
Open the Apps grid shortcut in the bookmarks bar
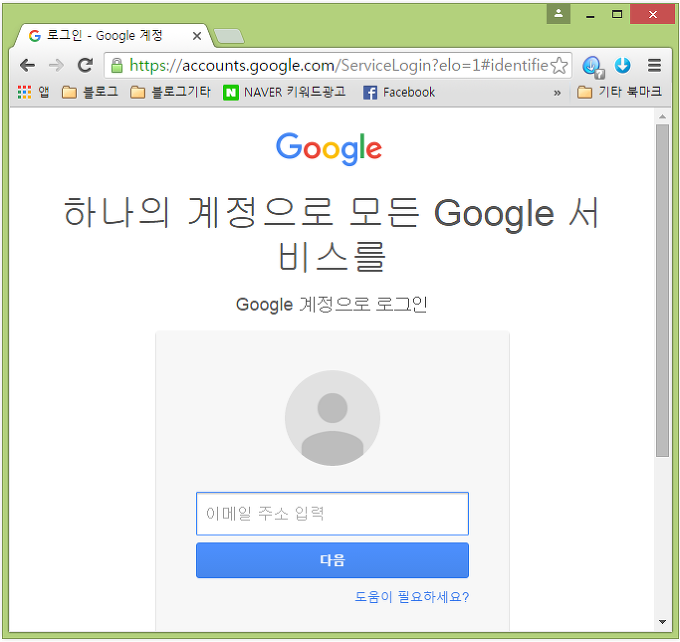33,92
